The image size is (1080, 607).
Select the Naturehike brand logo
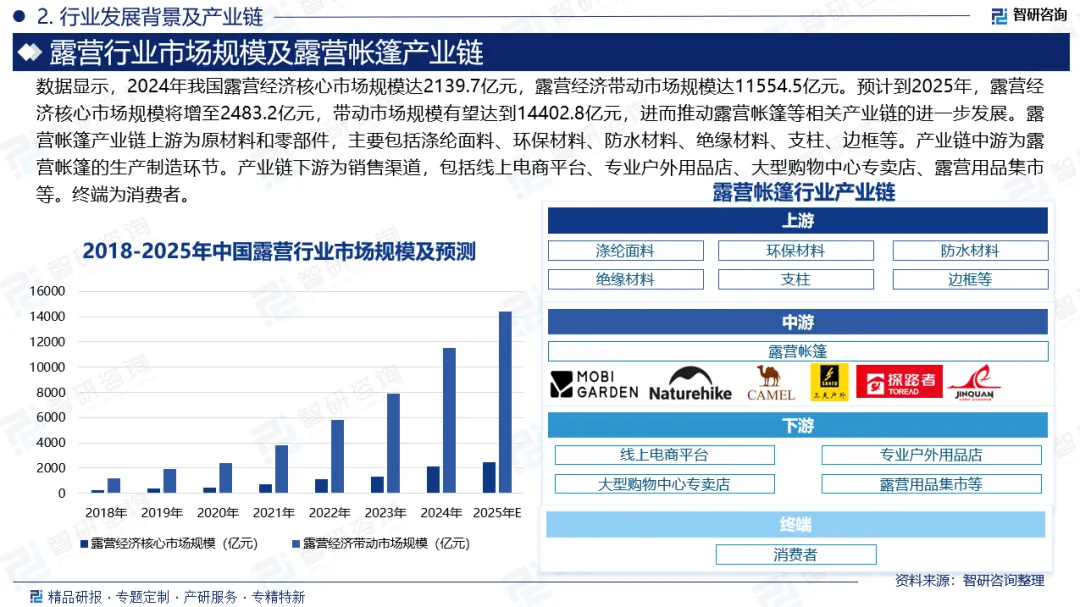(x=690, y=384)
